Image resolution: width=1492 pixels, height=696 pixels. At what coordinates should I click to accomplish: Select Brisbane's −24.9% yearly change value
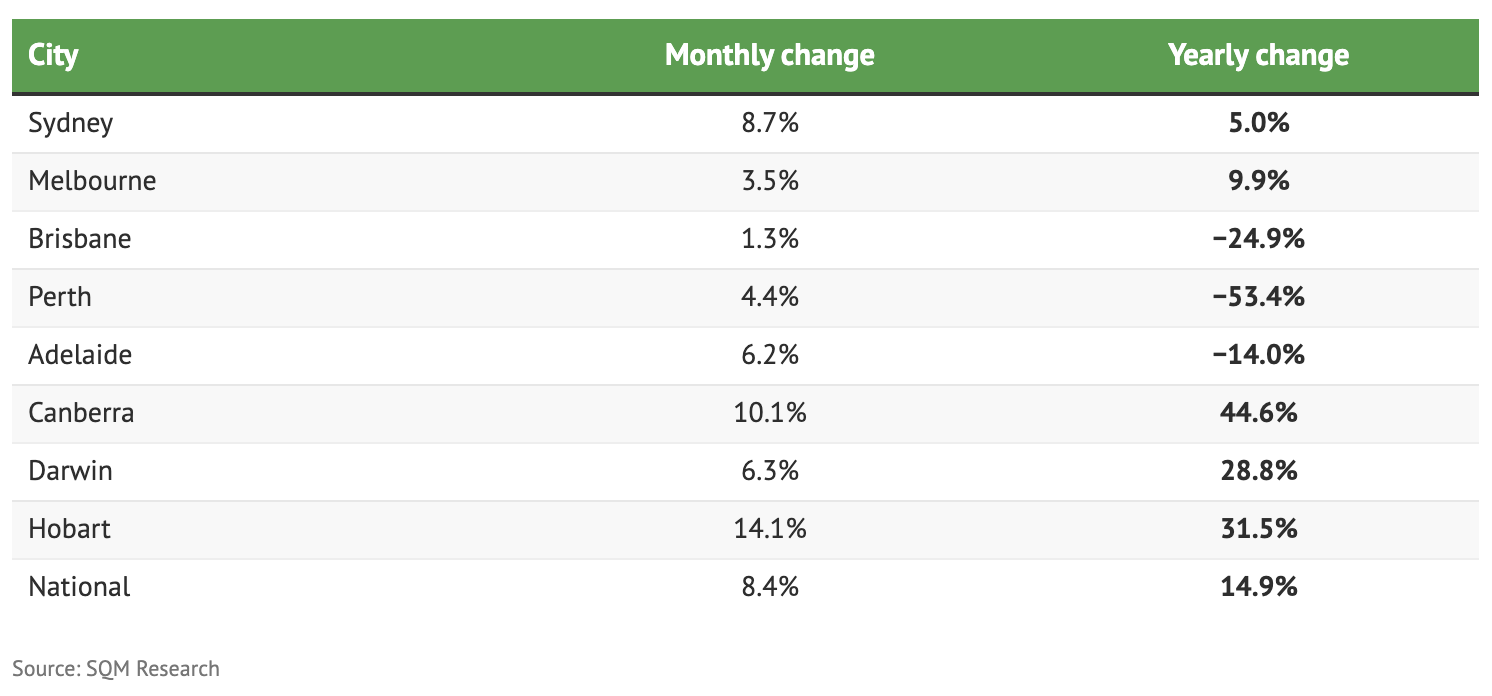click(1258, 240)
